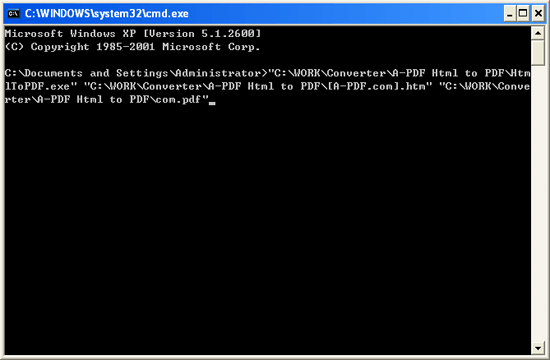Screen dimensions: 550x360
Task: Click the 'Microsoft Windows XP' text
Action: tap(70, 34)
